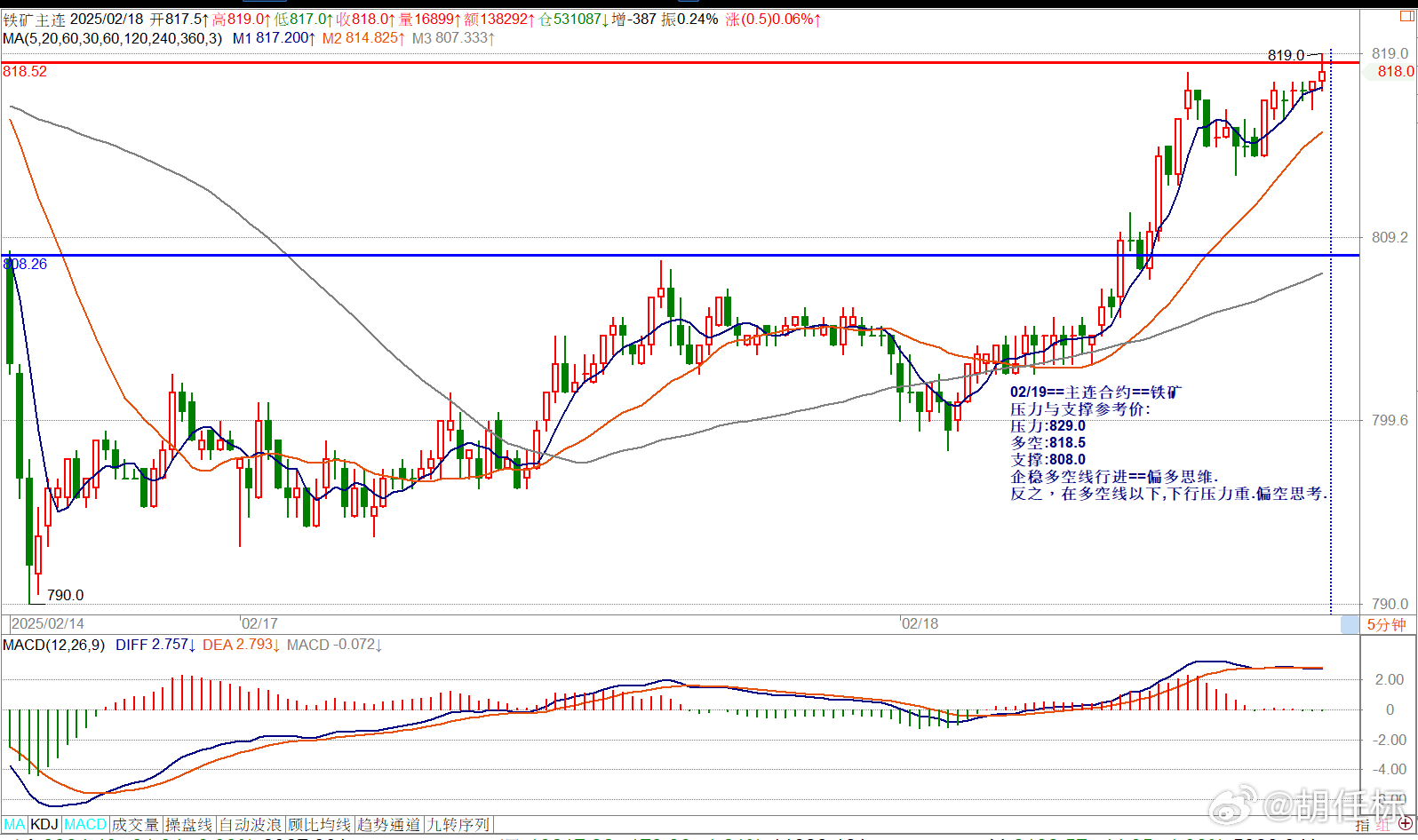
Task: Switch to the 趋势通道 tab
Action: pyautogui.click(x=389, y=825)
